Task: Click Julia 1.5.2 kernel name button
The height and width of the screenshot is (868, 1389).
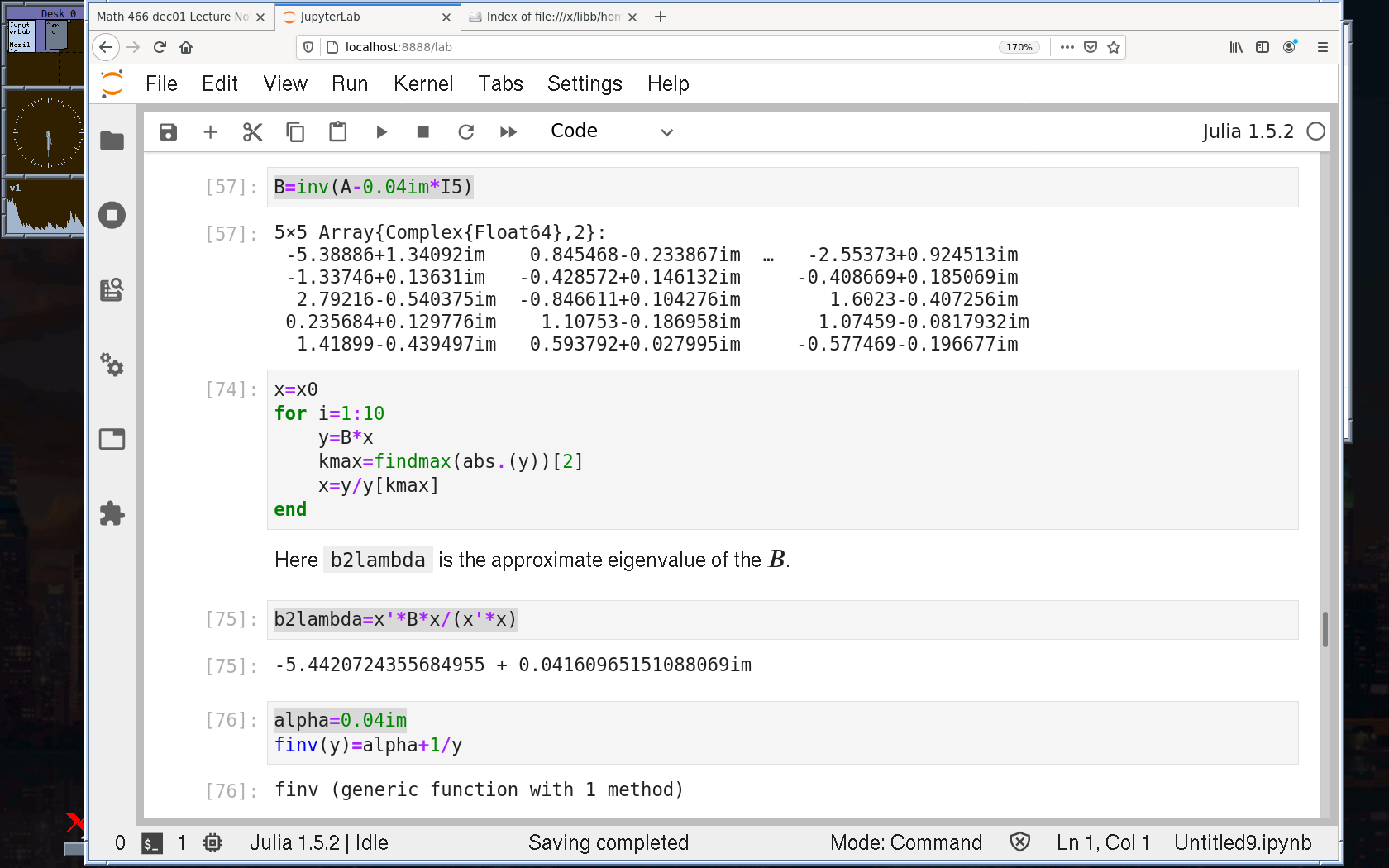Action: pos(1248,131)
